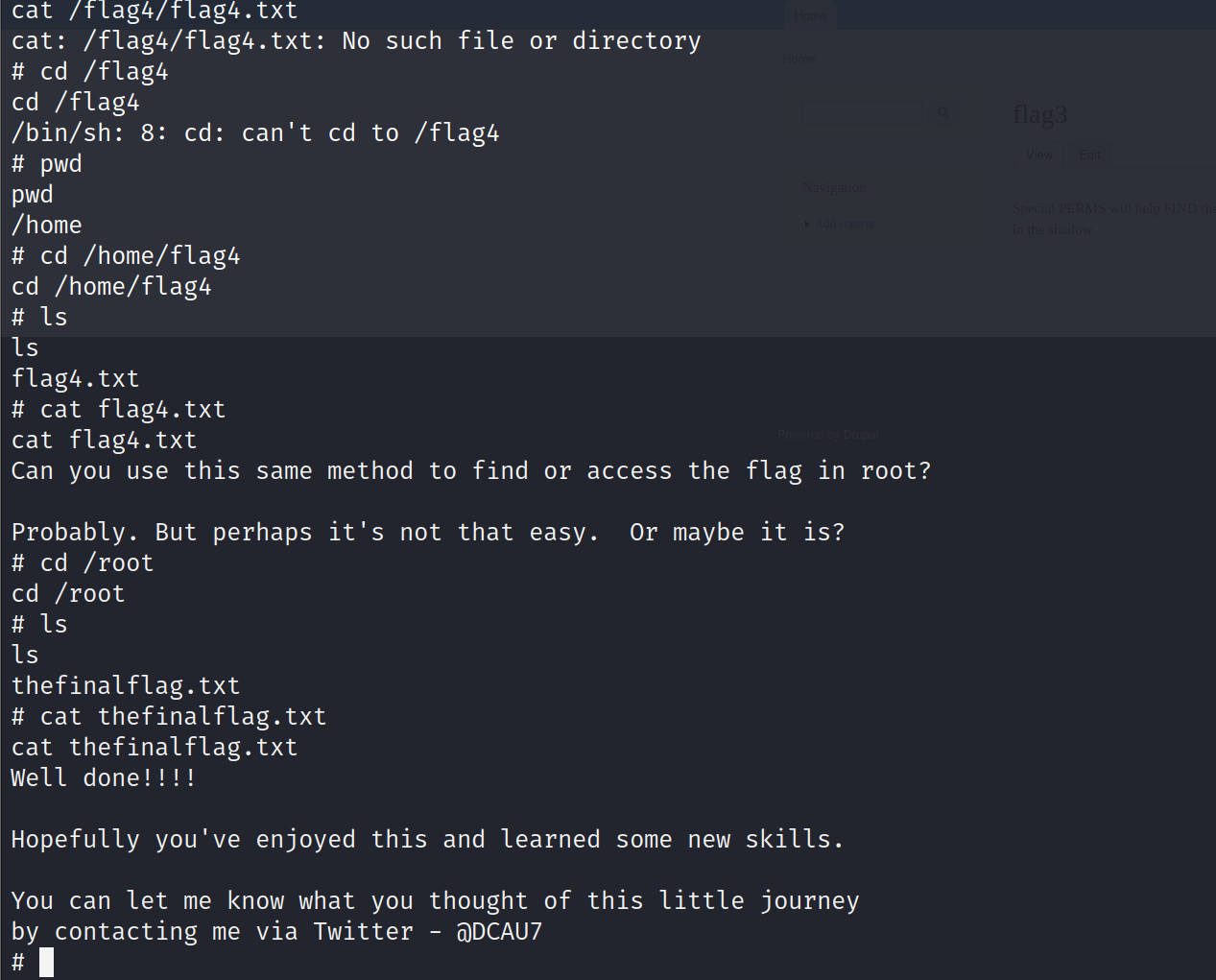The height and width of the screenshot is (980, 1216).
Task: Click the @DCAU7 Twitter handle text
Action: pos(499,931)
